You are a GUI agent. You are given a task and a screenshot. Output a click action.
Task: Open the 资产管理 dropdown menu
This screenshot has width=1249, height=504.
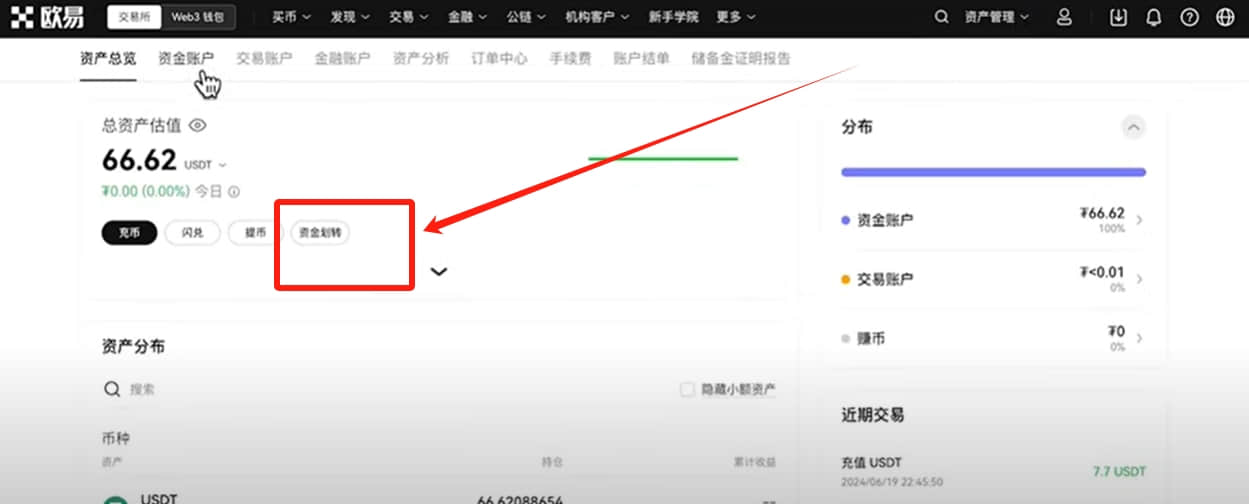click(x=995, y=17)
